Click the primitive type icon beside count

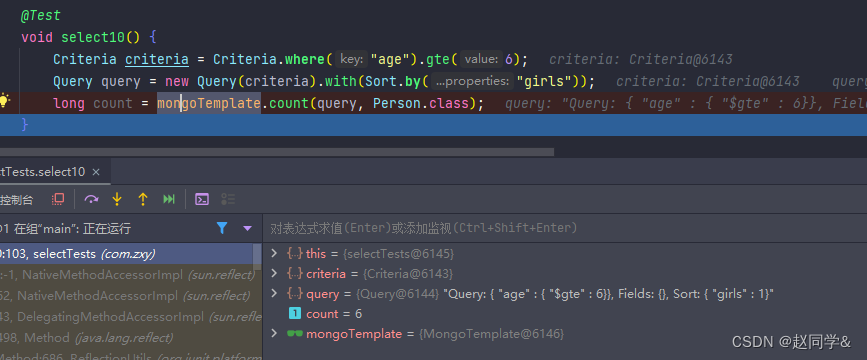pyautogui.click(x=295, y=314)
